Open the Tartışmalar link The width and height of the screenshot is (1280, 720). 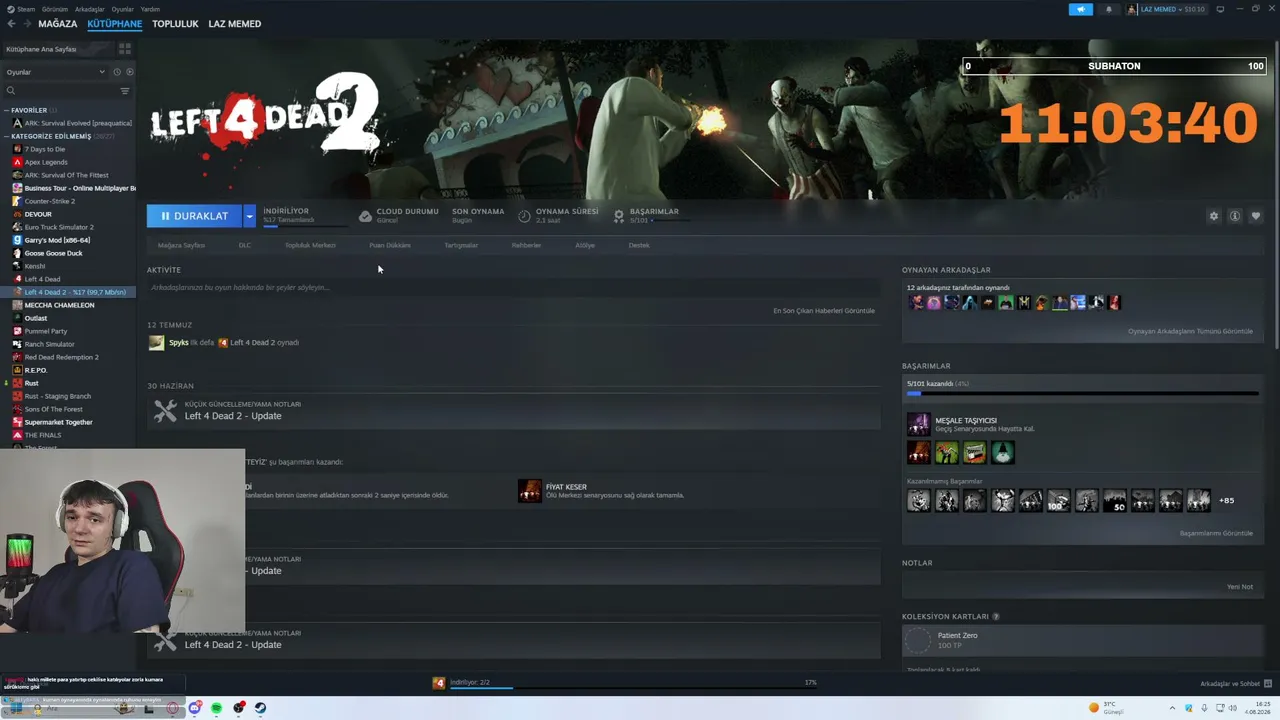[x=461, y=245]
